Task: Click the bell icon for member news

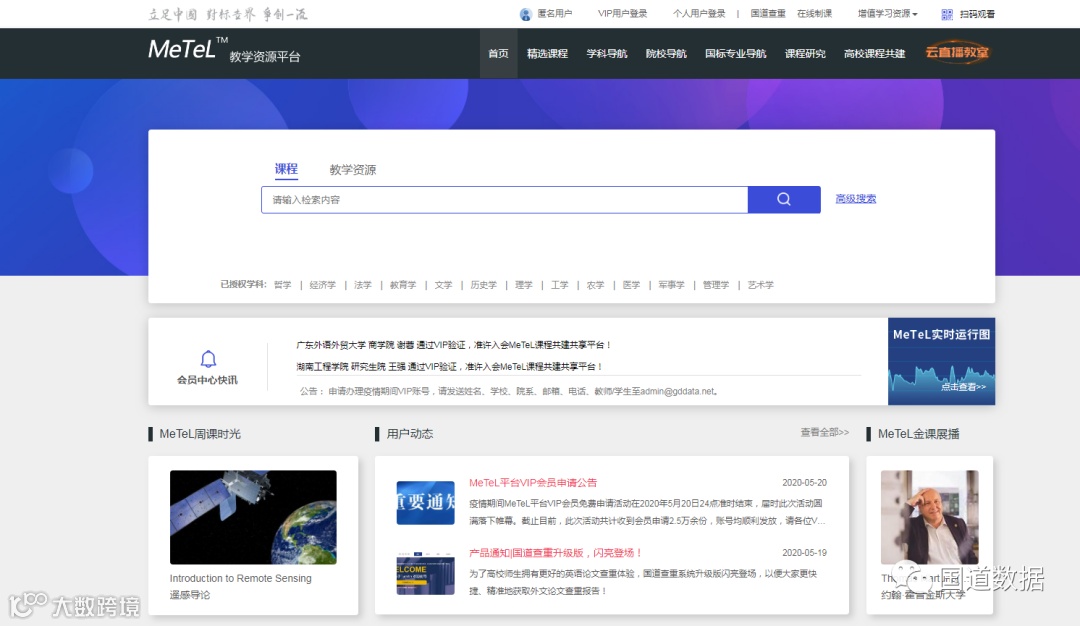Action: [x=208, y=359]
